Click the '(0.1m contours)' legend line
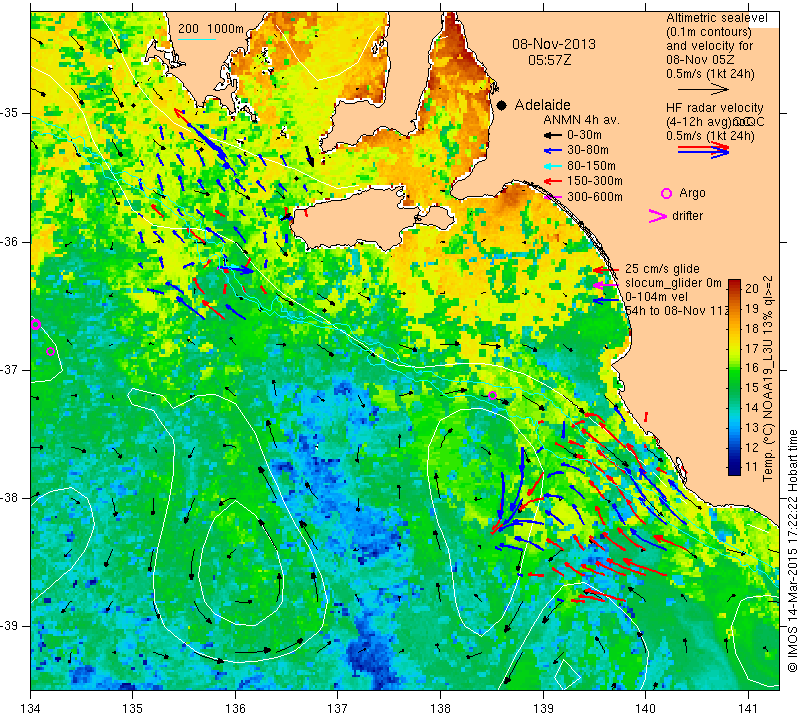 click(x=709, y=32)
